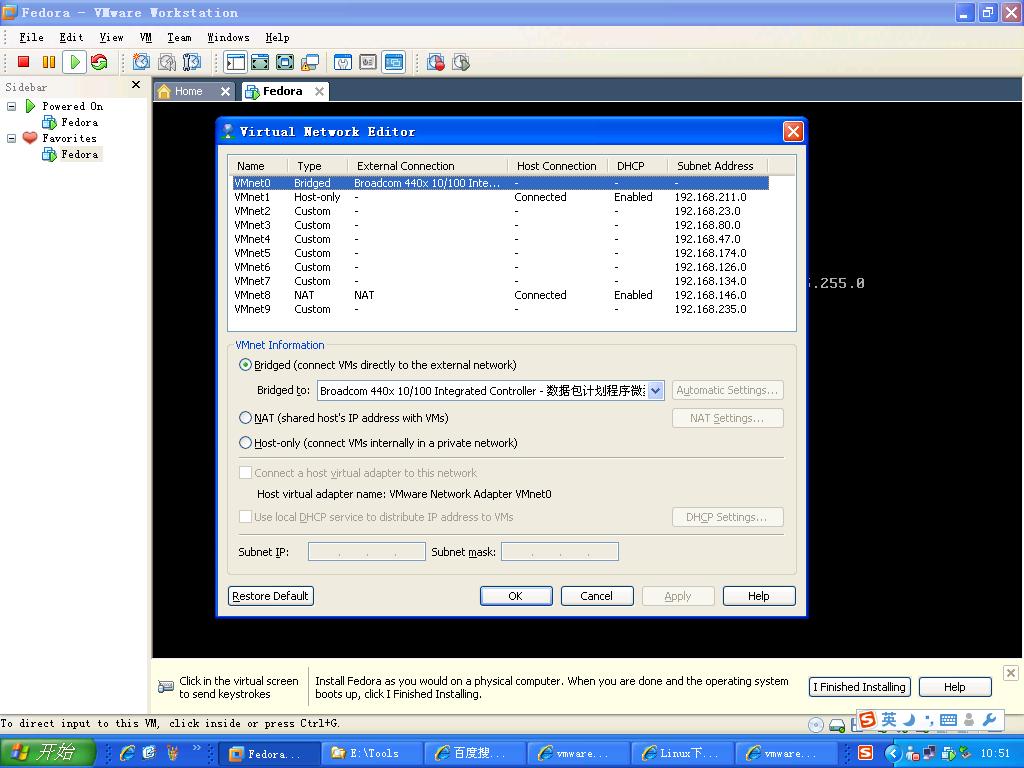The height and width of the screenshot is (768, 1024).
Task: Open the Help menu in menu bar
Action: tap(277, 37)
